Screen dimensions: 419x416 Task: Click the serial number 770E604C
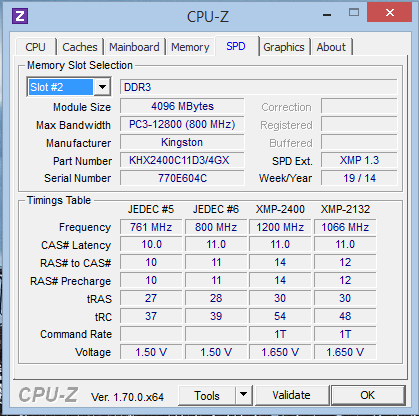pyautogui.click(x=182, y=178)
